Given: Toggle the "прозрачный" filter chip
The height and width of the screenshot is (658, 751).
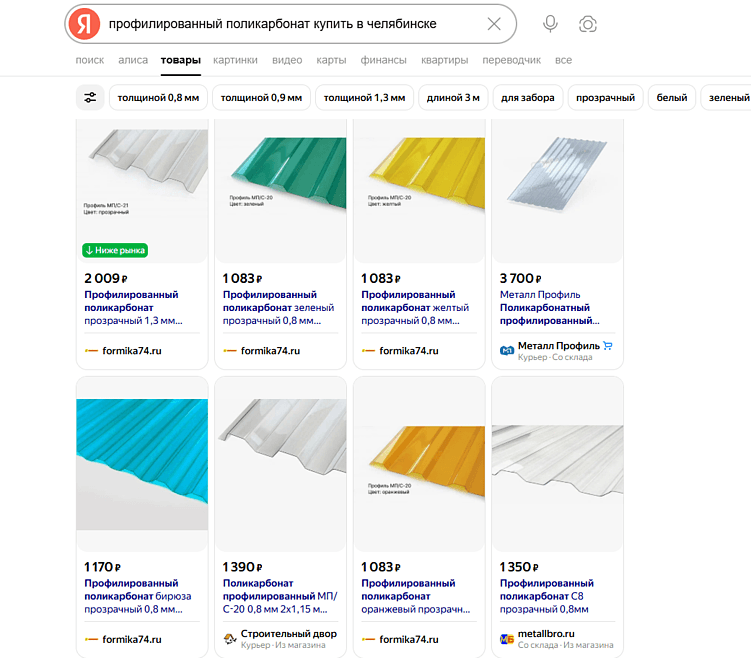Looking at the screenshot, I should pos(606,98).
